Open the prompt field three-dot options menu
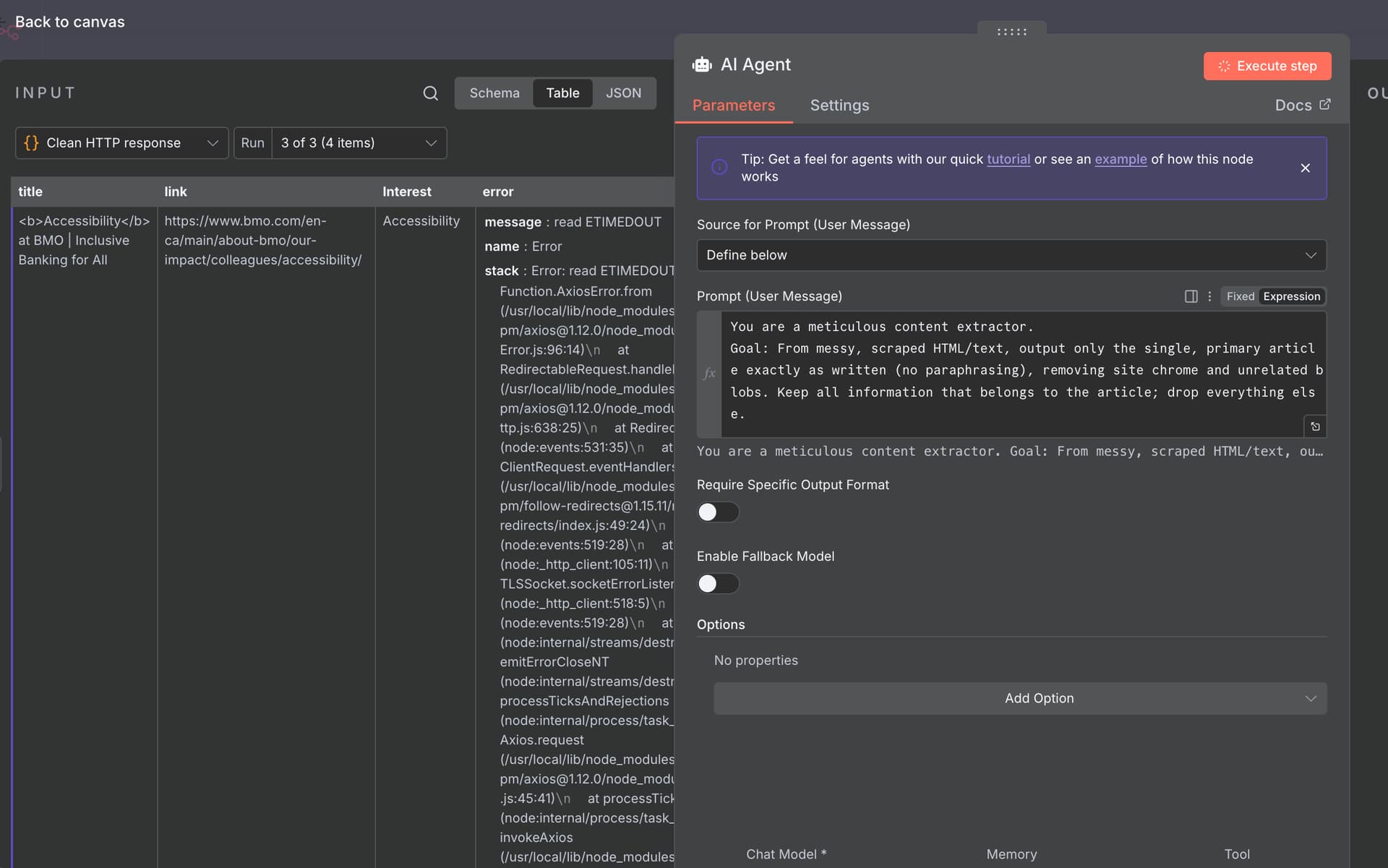 1209,296
